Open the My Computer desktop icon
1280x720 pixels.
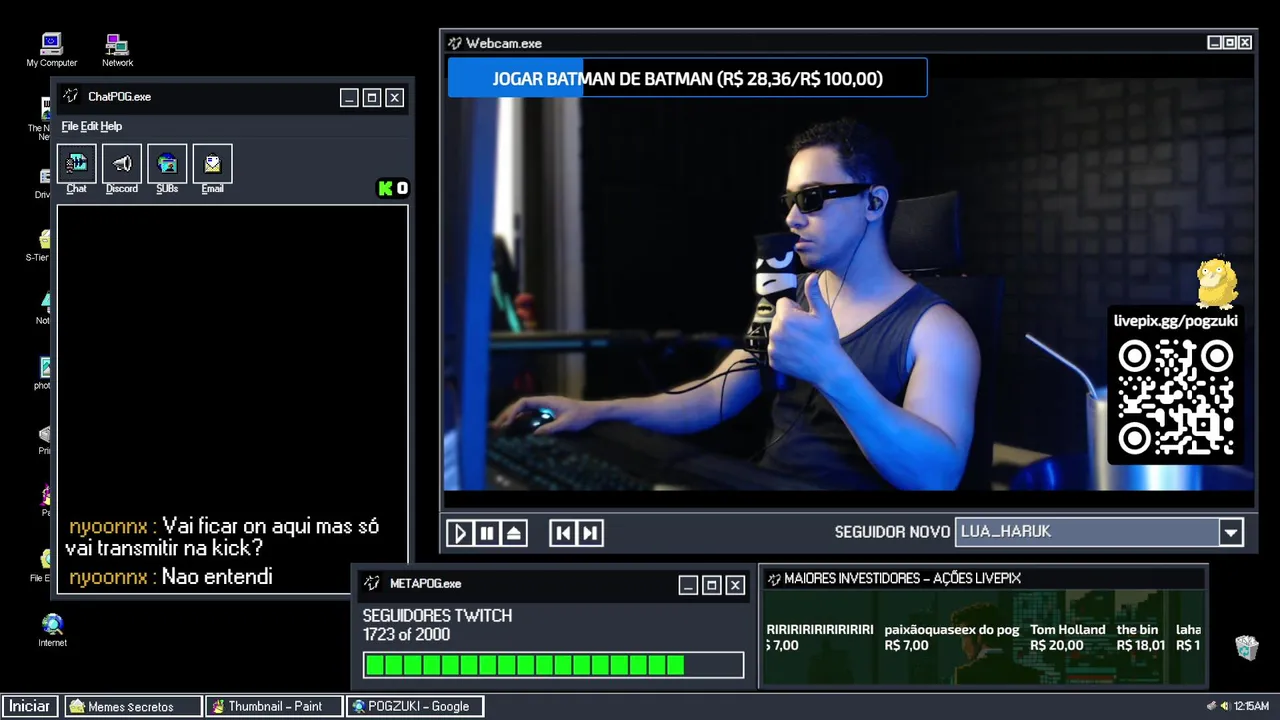tap(51, 49)
